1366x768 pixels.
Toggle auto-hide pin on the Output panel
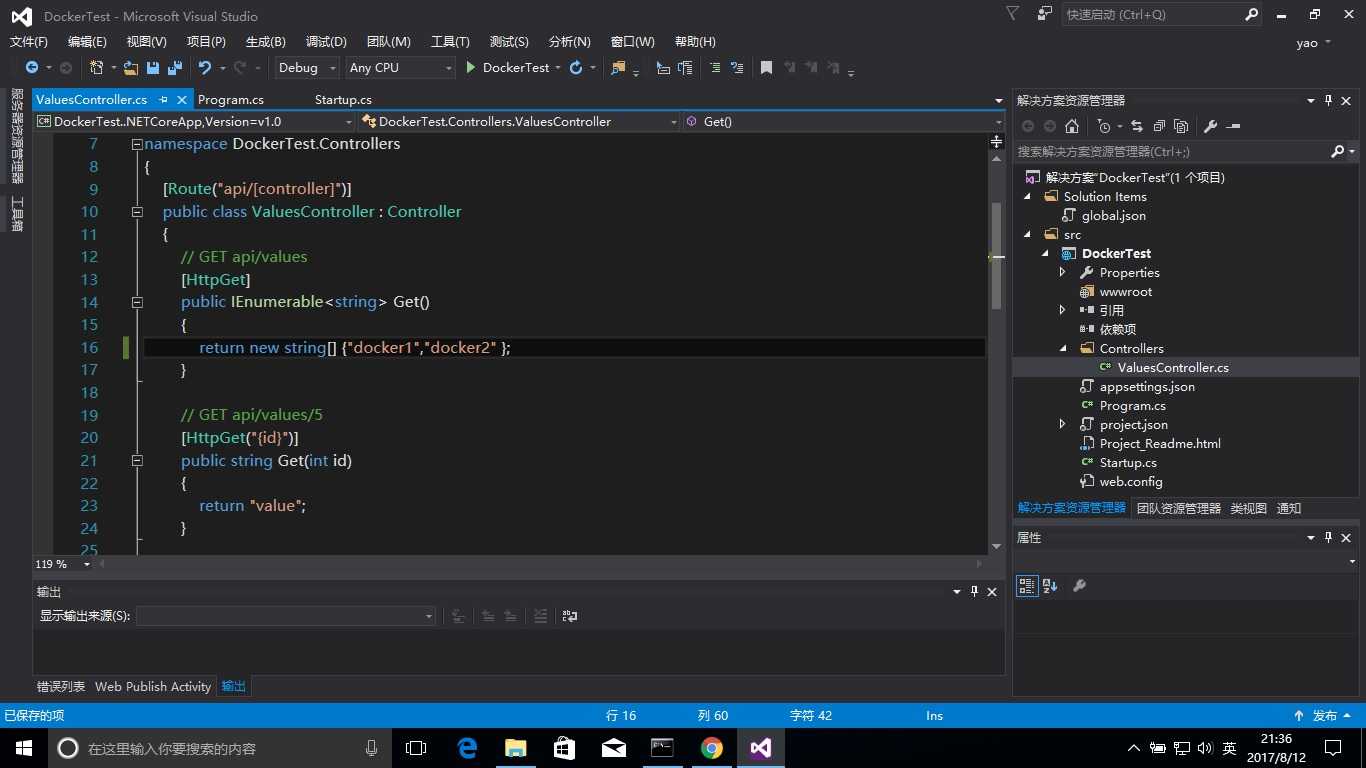pyautogui.click(x=974, y=592)
